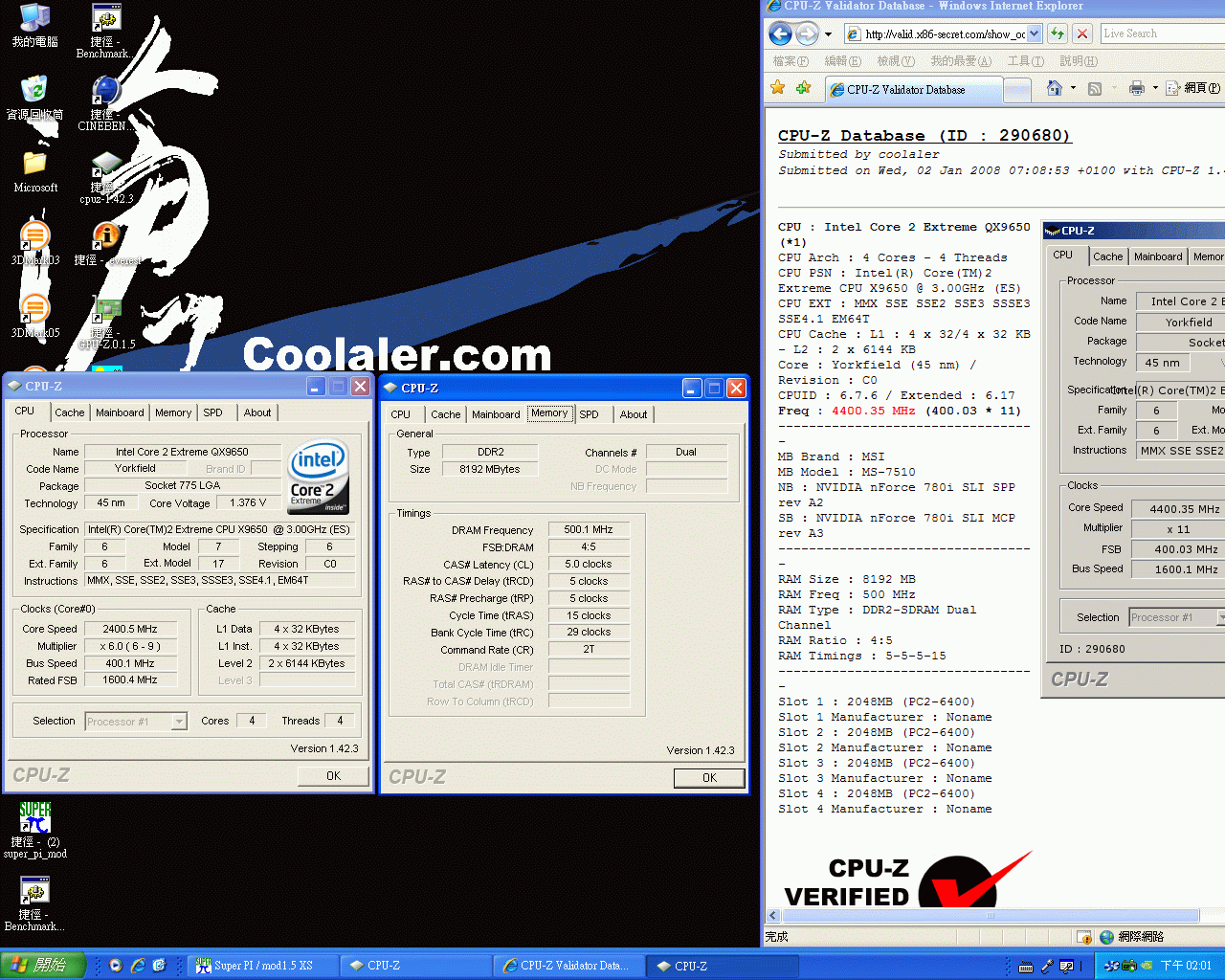1225x980 pixels.
Task: Print the page using the printer icon
Action: (x=1137, y=88)
